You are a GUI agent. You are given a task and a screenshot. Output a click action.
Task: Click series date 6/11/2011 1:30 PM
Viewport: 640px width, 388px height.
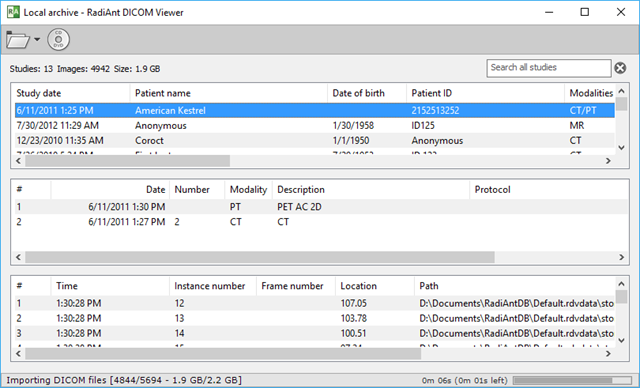click(x=127, y=207)
